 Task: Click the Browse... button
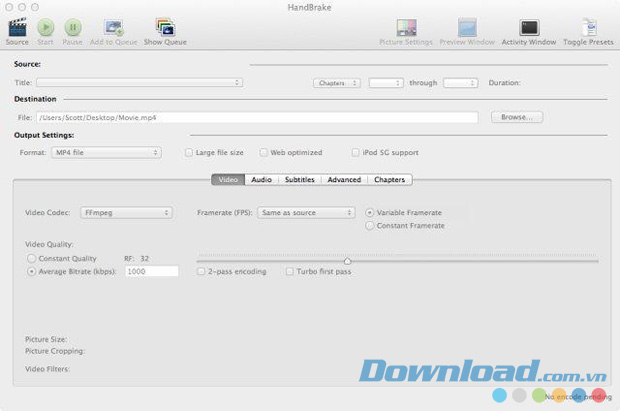click(x=515, y=117)
